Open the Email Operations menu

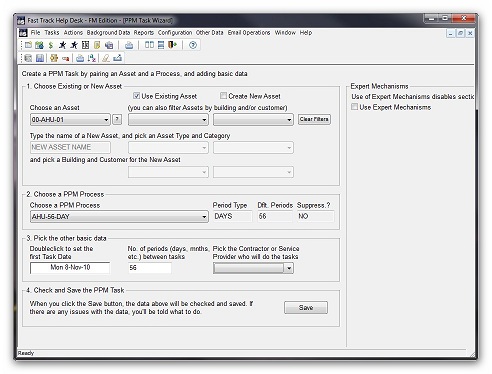[x=249, y=33]
